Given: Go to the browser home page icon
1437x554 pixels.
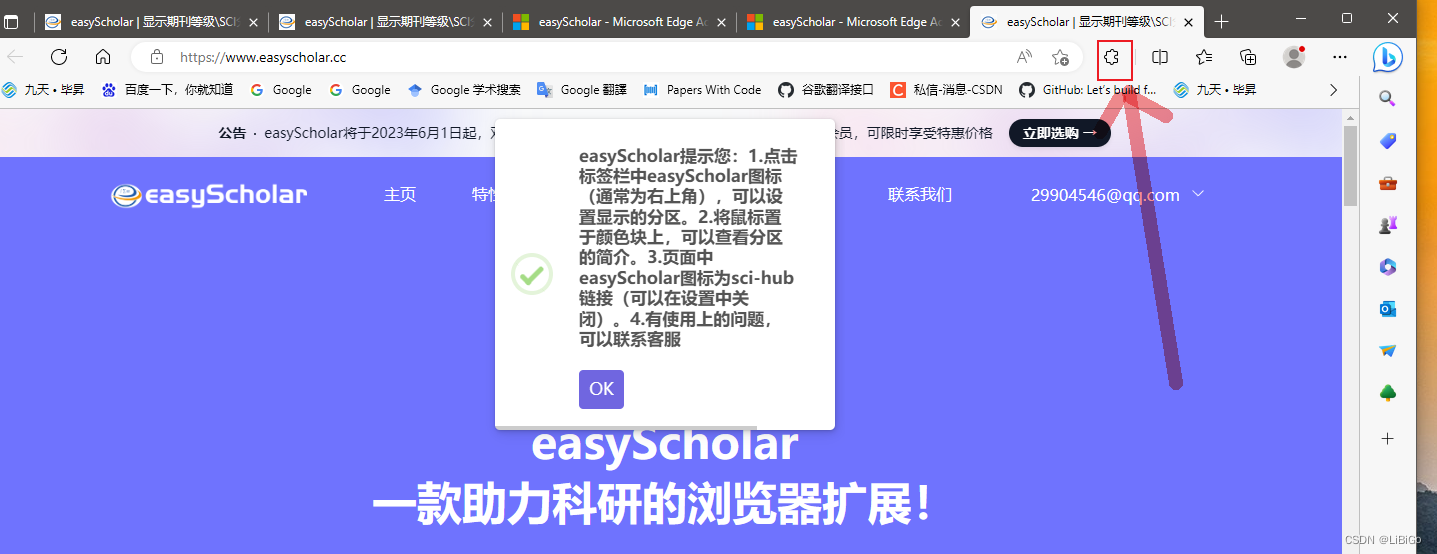Looking at the screenshot, I should point(103,57).
